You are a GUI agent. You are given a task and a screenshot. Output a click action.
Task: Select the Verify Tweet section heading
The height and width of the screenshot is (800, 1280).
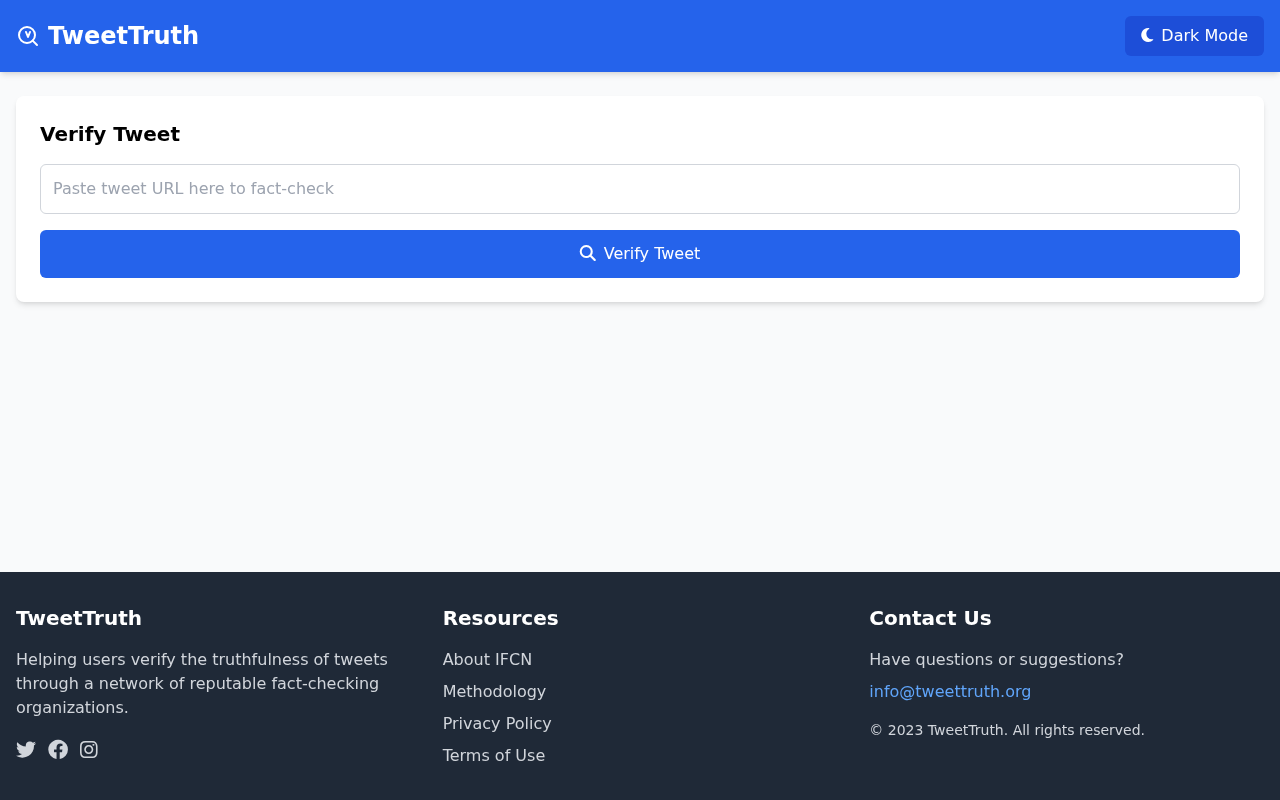pyautogui.click(x=110, y=133)
